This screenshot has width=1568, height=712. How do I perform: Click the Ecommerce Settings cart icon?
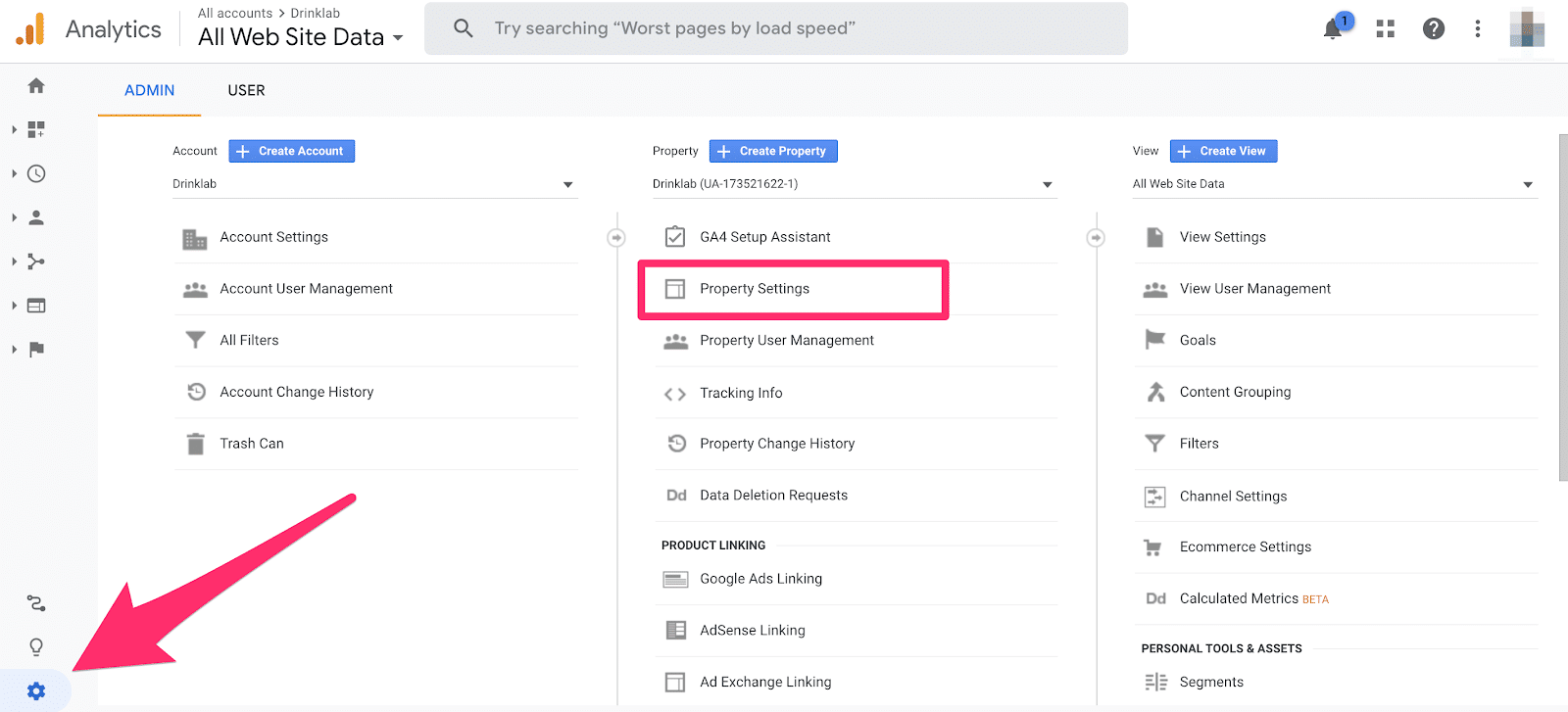[x=1153, y=547]
